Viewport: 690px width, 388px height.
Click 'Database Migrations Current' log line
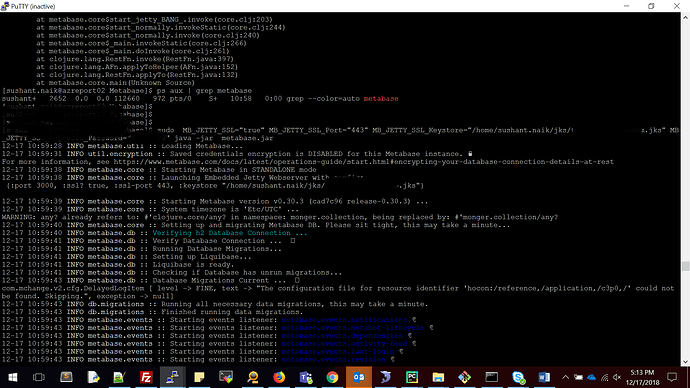pyautogui.click(x=150, y=280)
